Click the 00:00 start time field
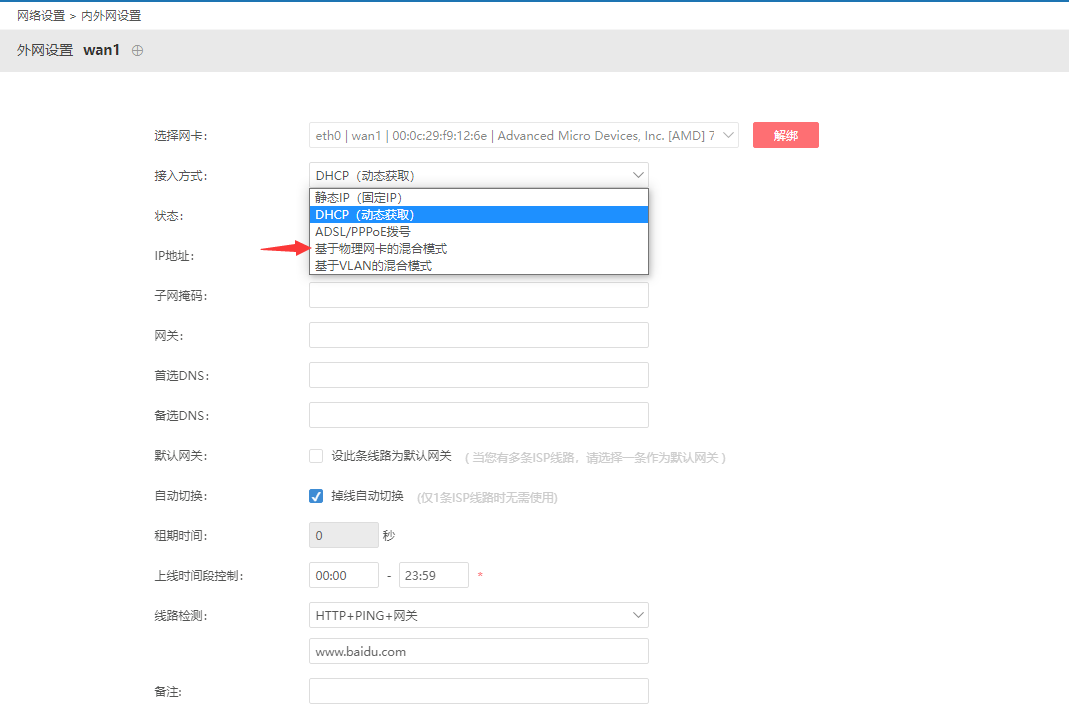 point(344,575)
